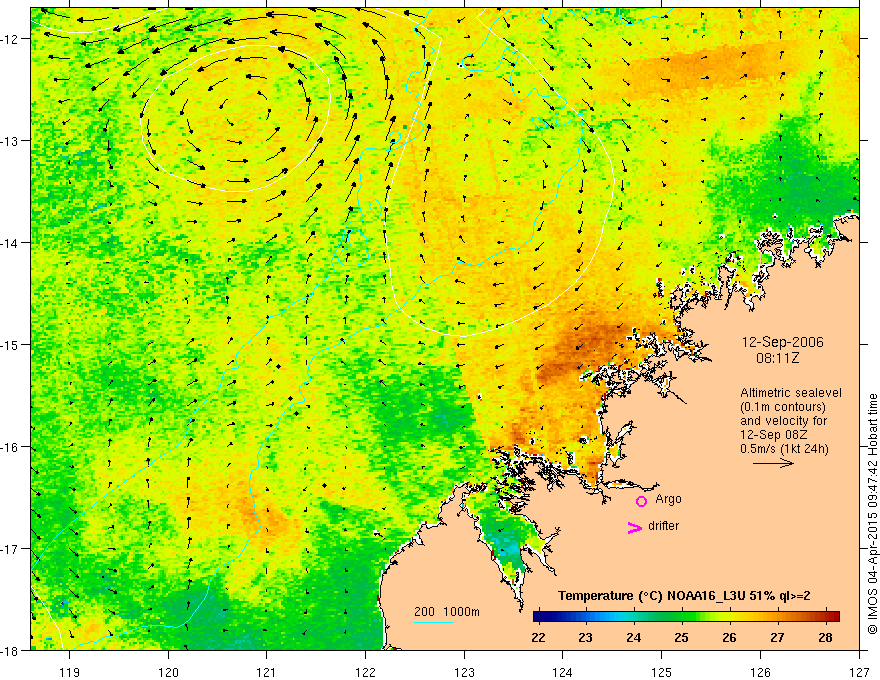Click colorbar tick label '28'
880x680 pixels.
[x=825, y=637]
